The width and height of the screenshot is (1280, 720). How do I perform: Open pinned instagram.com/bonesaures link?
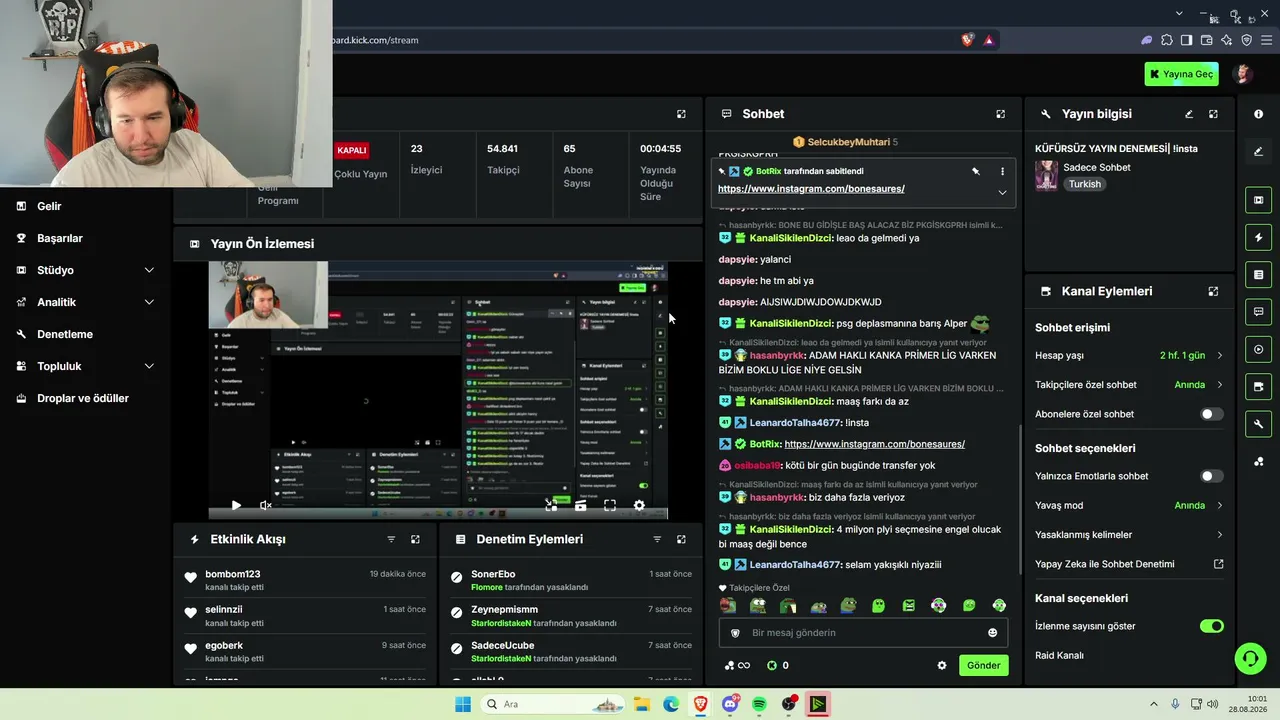[x=811, y=189]
